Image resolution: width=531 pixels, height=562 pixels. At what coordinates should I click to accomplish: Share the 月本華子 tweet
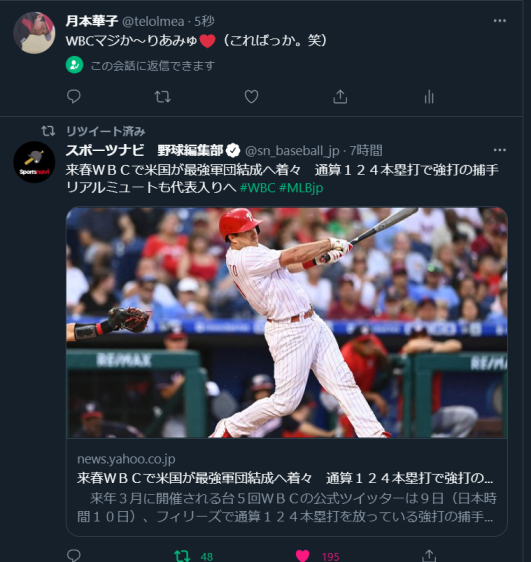[x=340, y=97]
